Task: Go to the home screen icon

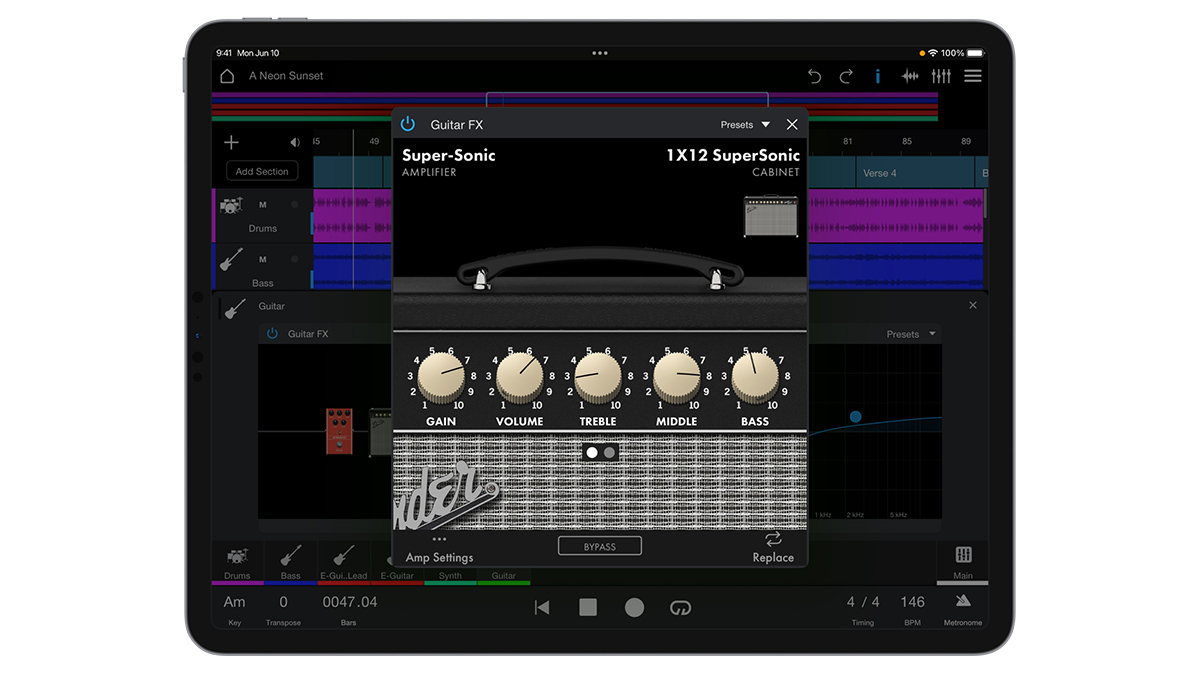Action: pos(227,76)
